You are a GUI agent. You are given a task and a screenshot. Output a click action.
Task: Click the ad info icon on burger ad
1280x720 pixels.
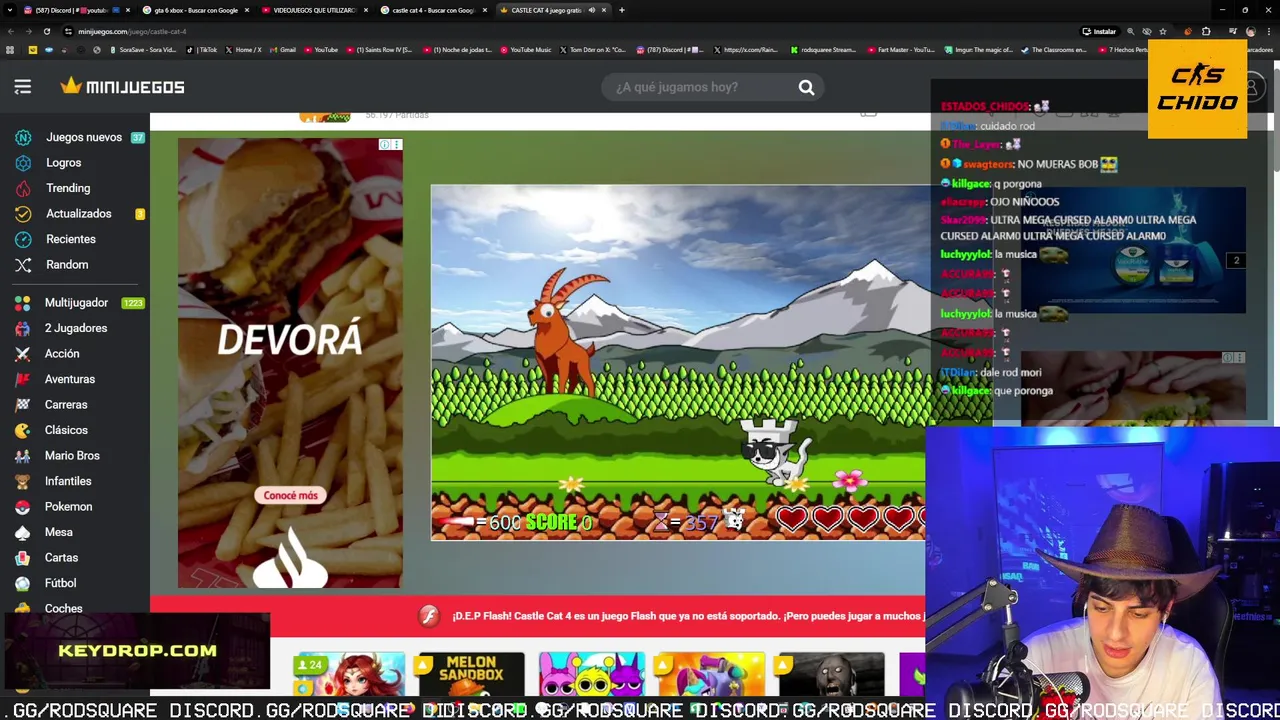click(x=384, y=145)
